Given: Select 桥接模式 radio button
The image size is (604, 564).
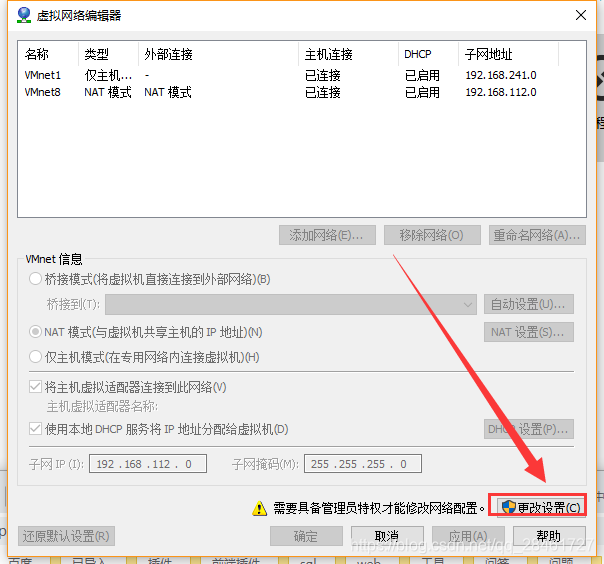Looking at the screenshot, I should pos(35,279).
